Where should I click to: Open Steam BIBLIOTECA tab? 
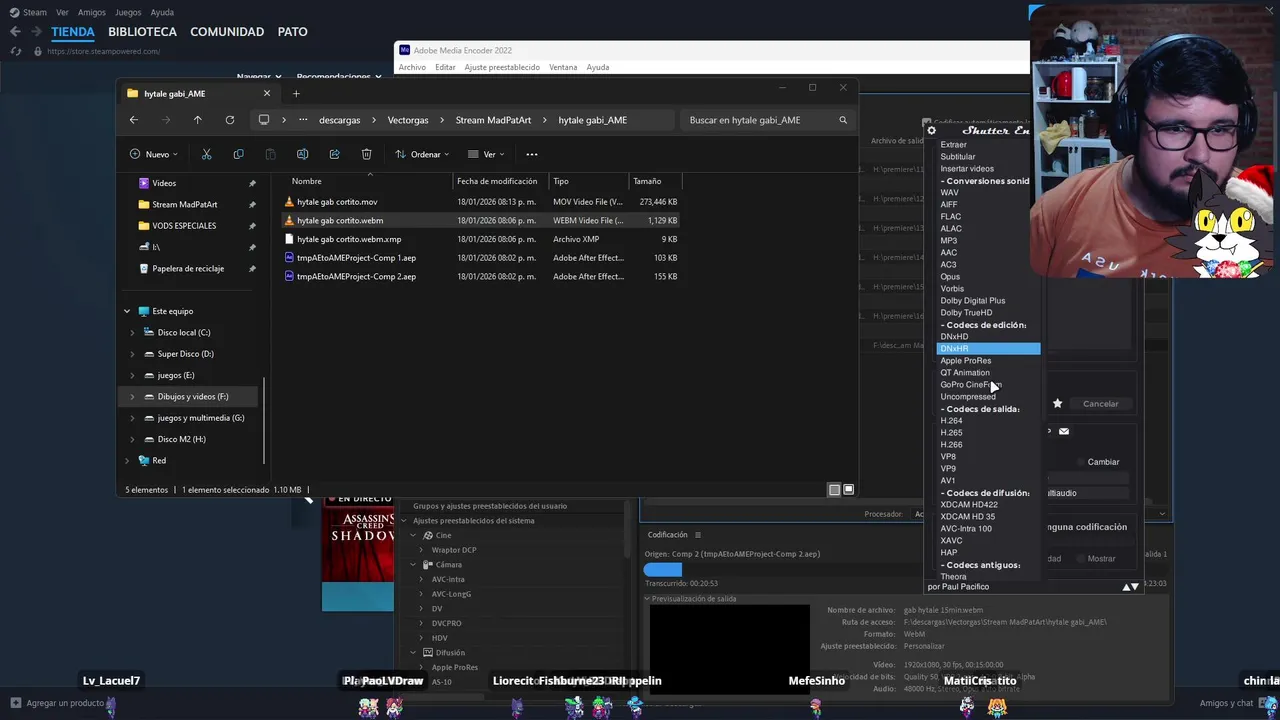pyautogui.click(x=142, y=32)
